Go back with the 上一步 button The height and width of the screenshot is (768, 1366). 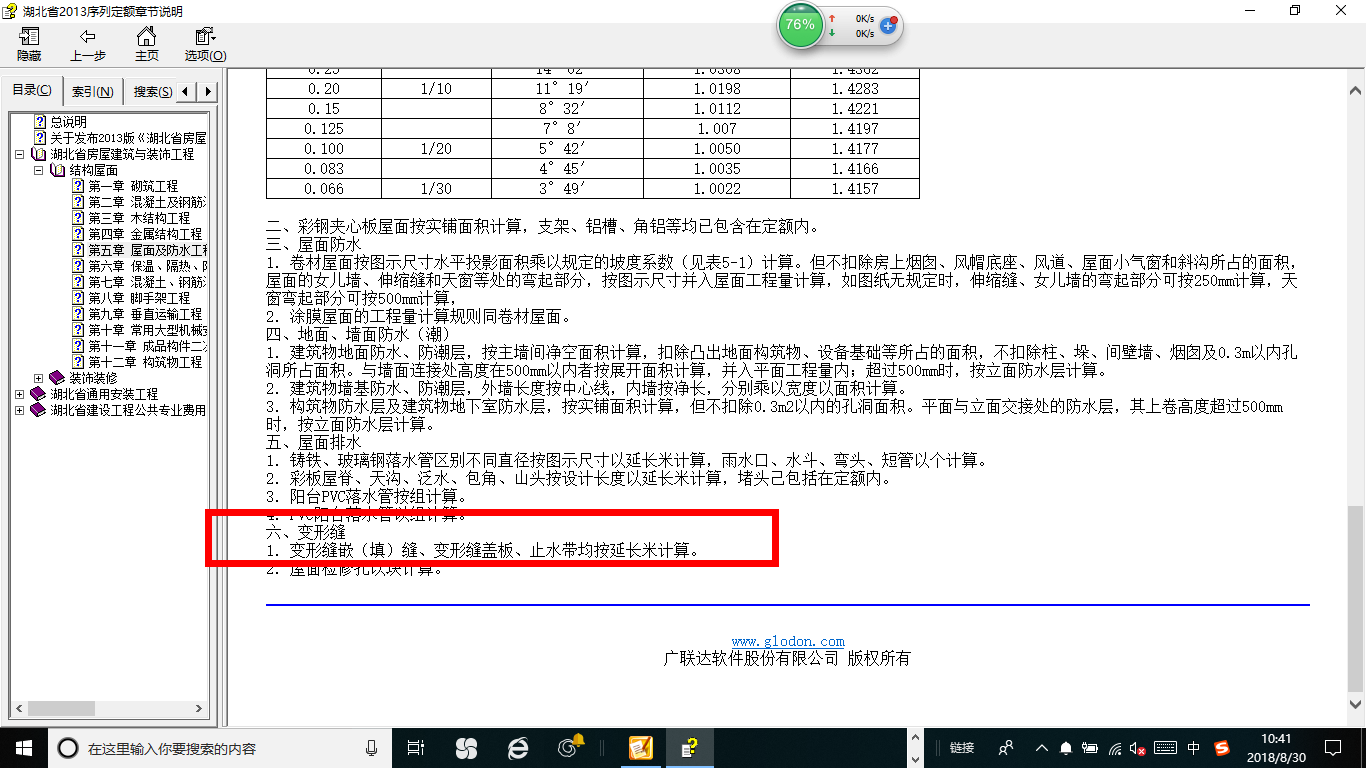[88, 45]
